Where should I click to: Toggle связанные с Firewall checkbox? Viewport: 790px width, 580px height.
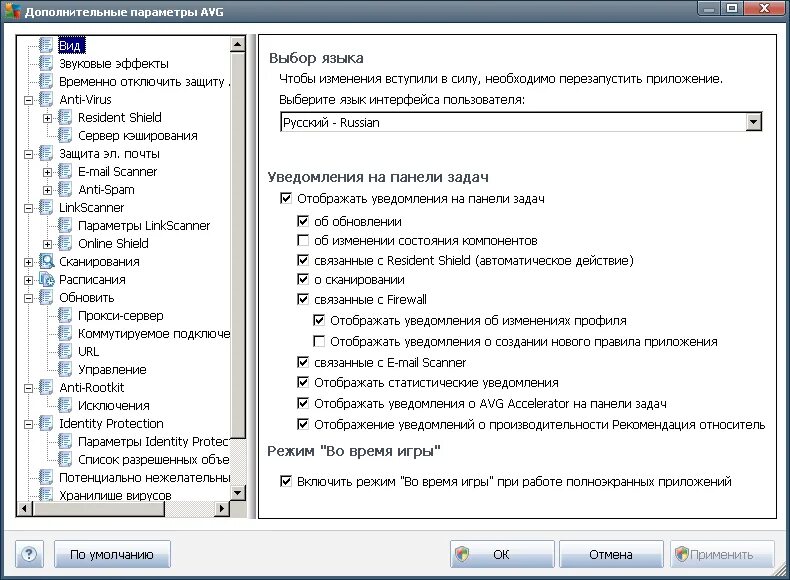[303, 299]
